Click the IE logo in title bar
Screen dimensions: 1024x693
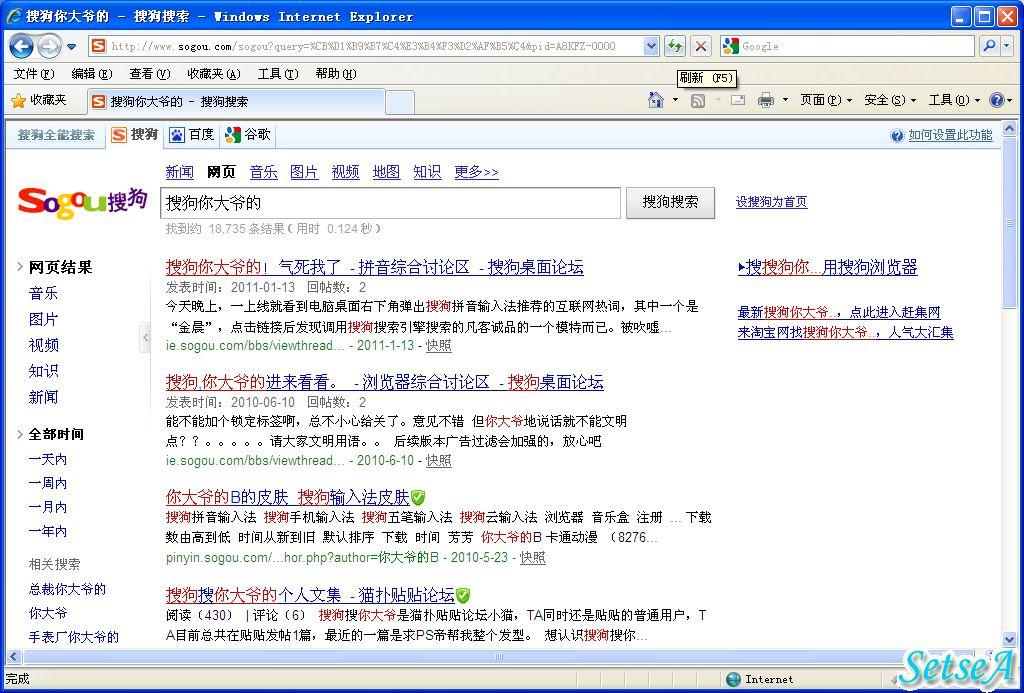13,16
